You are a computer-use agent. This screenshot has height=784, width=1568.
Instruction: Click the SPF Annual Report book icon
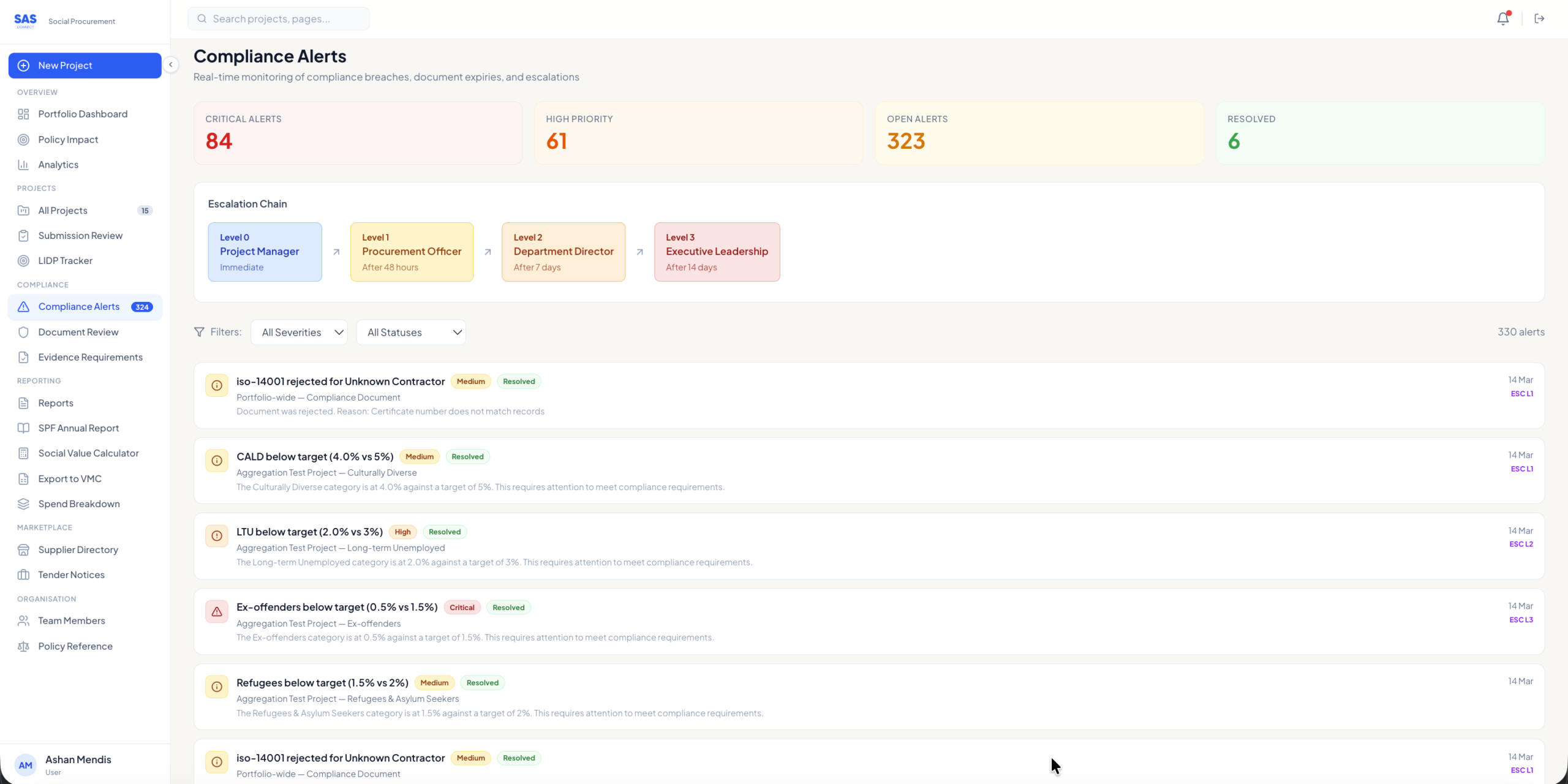click(x=23, y=428)
